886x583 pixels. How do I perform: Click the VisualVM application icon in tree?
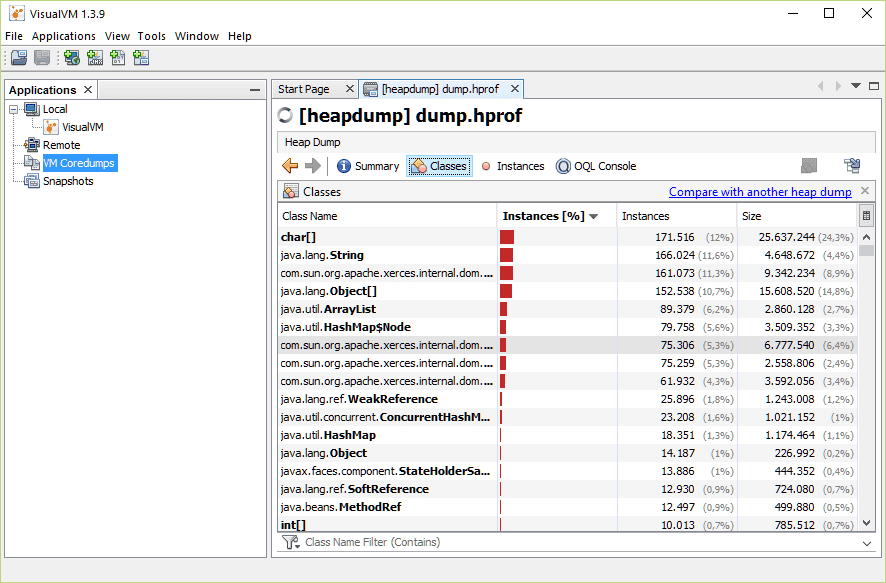pyautogui.click(x=51, y=127)
